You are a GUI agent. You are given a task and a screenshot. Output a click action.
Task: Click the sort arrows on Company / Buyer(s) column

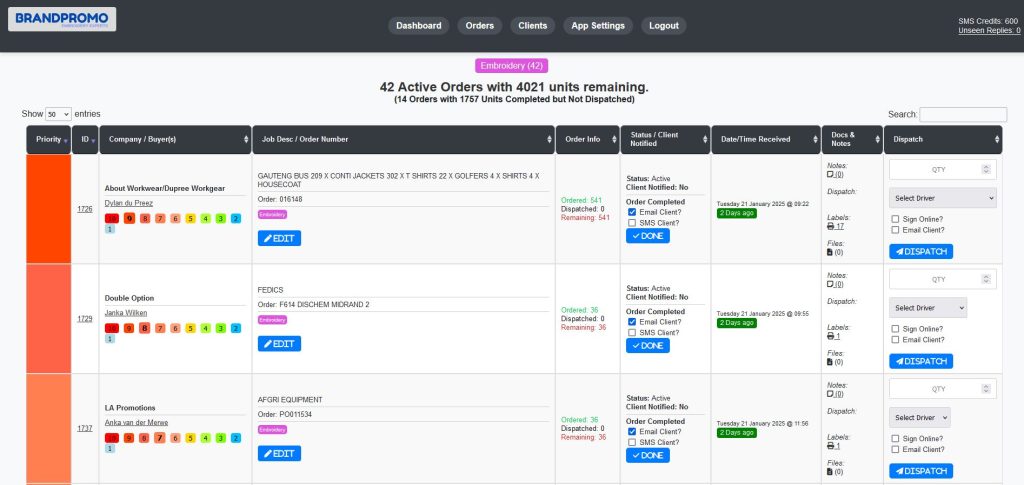[x=246, y=140]
